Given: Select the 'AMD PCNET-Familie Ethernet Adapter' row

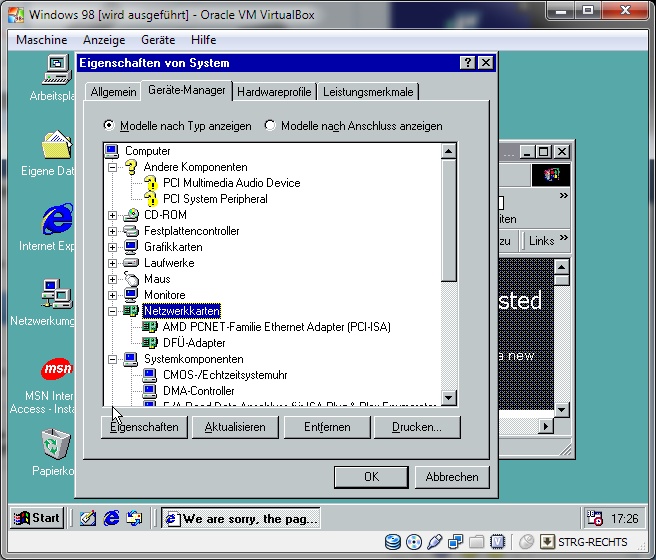Looking at the screenshot, I should click(x=277, y=327).
